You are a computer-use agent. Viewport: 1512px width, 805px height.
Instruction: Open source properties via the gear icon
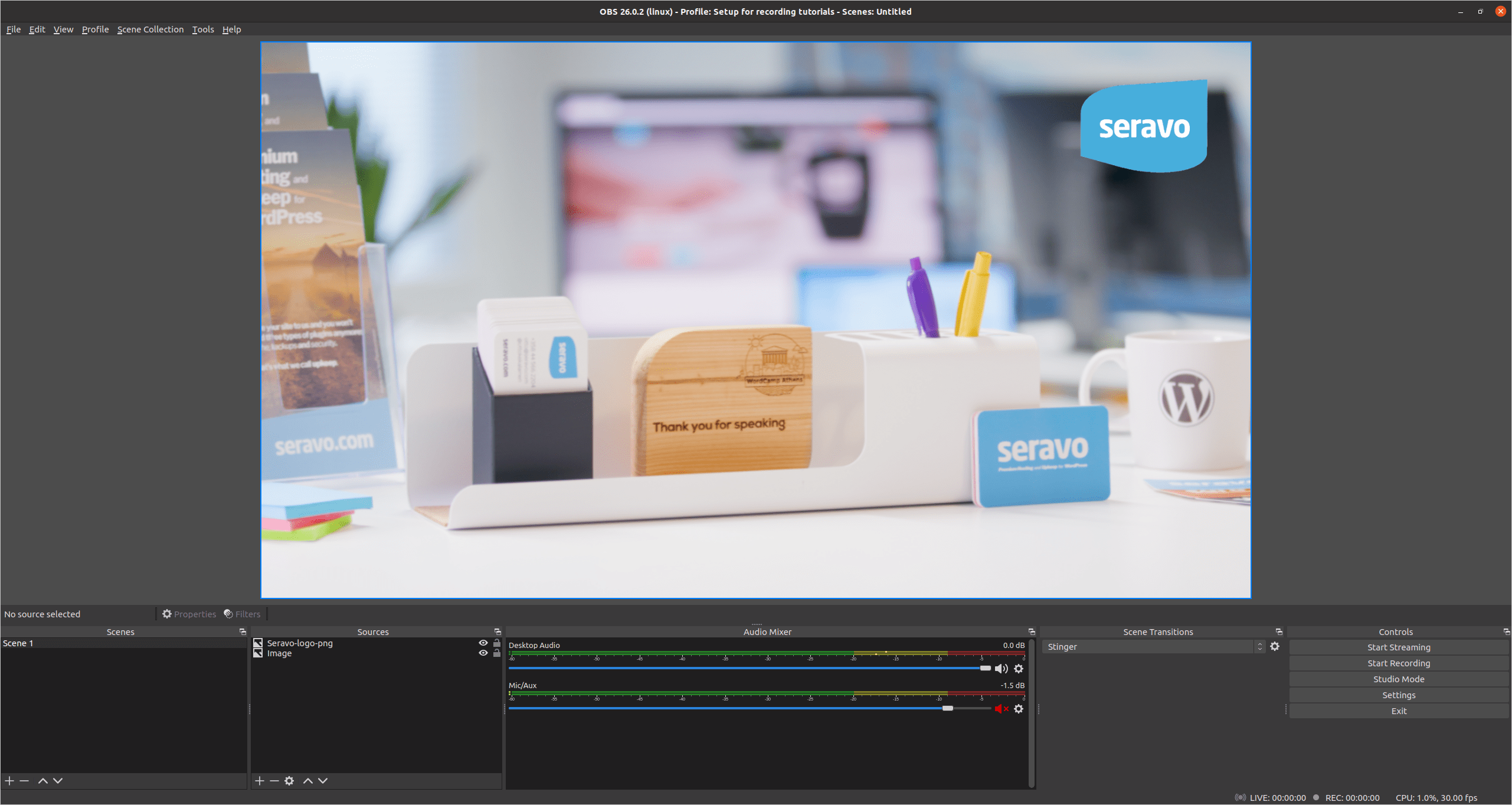pos(289,780)
